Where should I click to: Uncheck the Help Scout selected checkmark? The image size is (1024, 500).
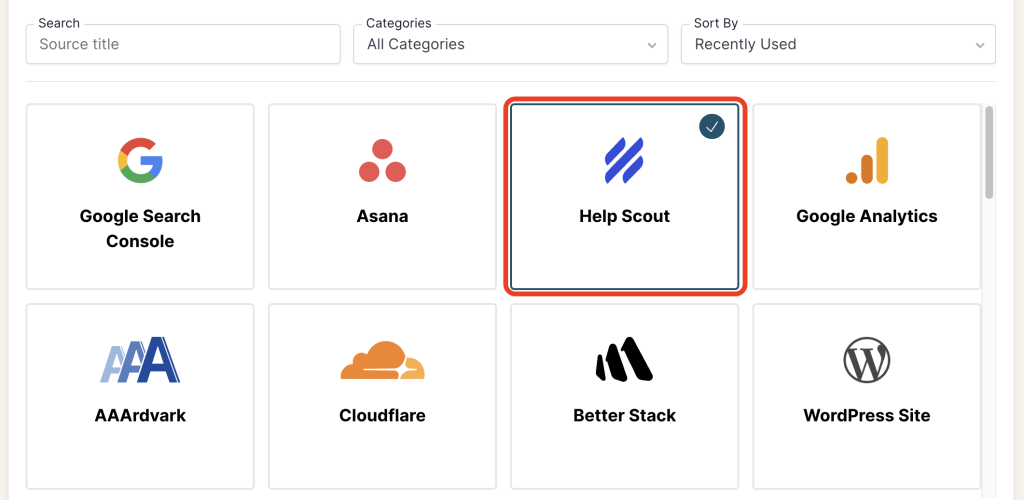tap(712, 127)
